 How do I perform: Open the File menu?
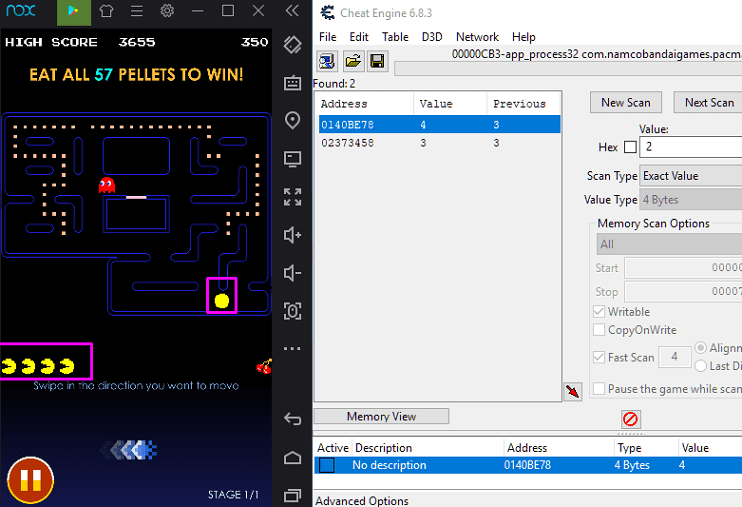coord(327,37)
